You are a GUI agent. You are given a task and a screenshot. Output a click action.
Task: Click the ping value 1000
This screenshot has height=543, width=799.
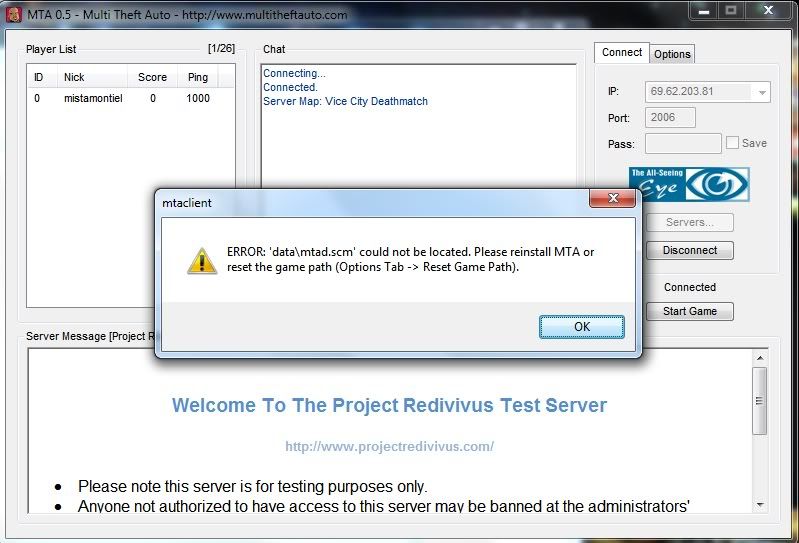[198, 98]
